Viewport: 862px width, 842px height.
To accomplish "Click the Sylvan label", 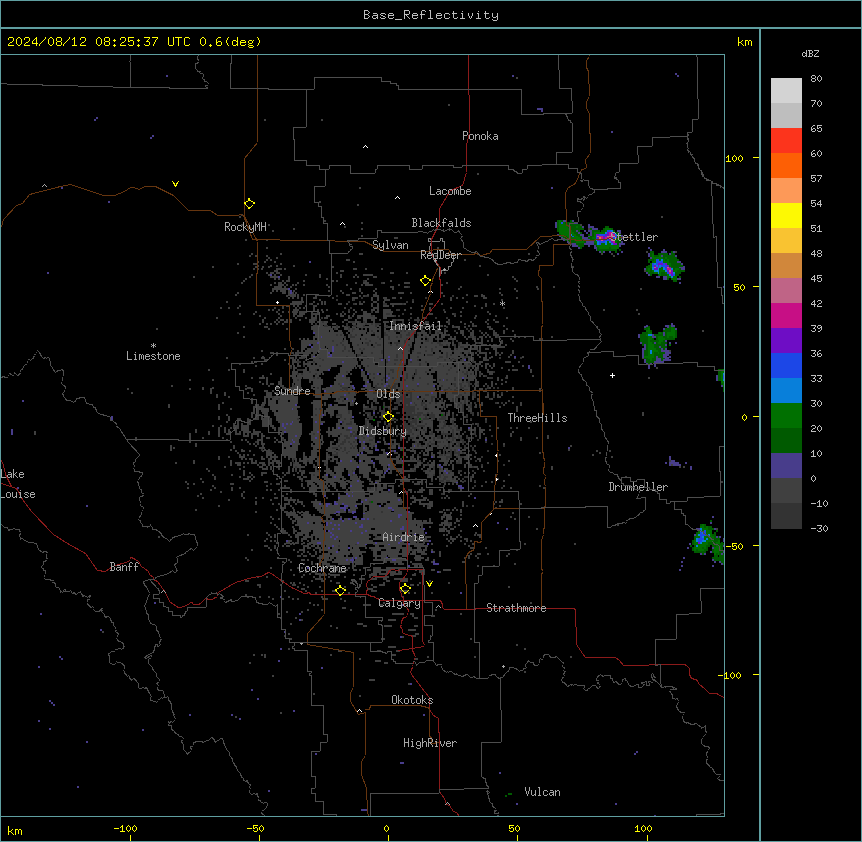I will (390, 245).
